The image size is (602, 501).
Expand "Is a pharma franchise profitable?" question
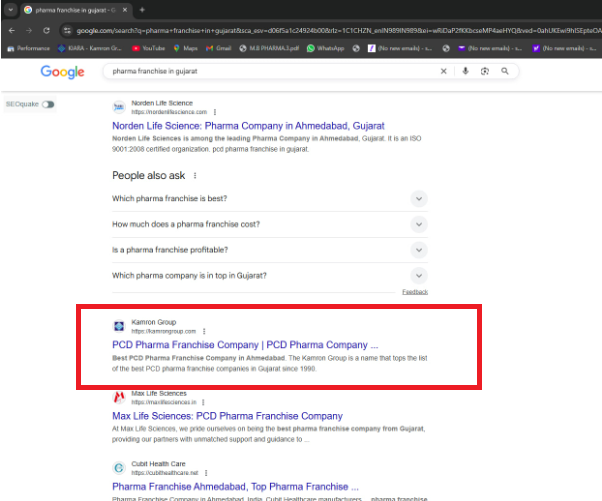[x=419, y=250]
